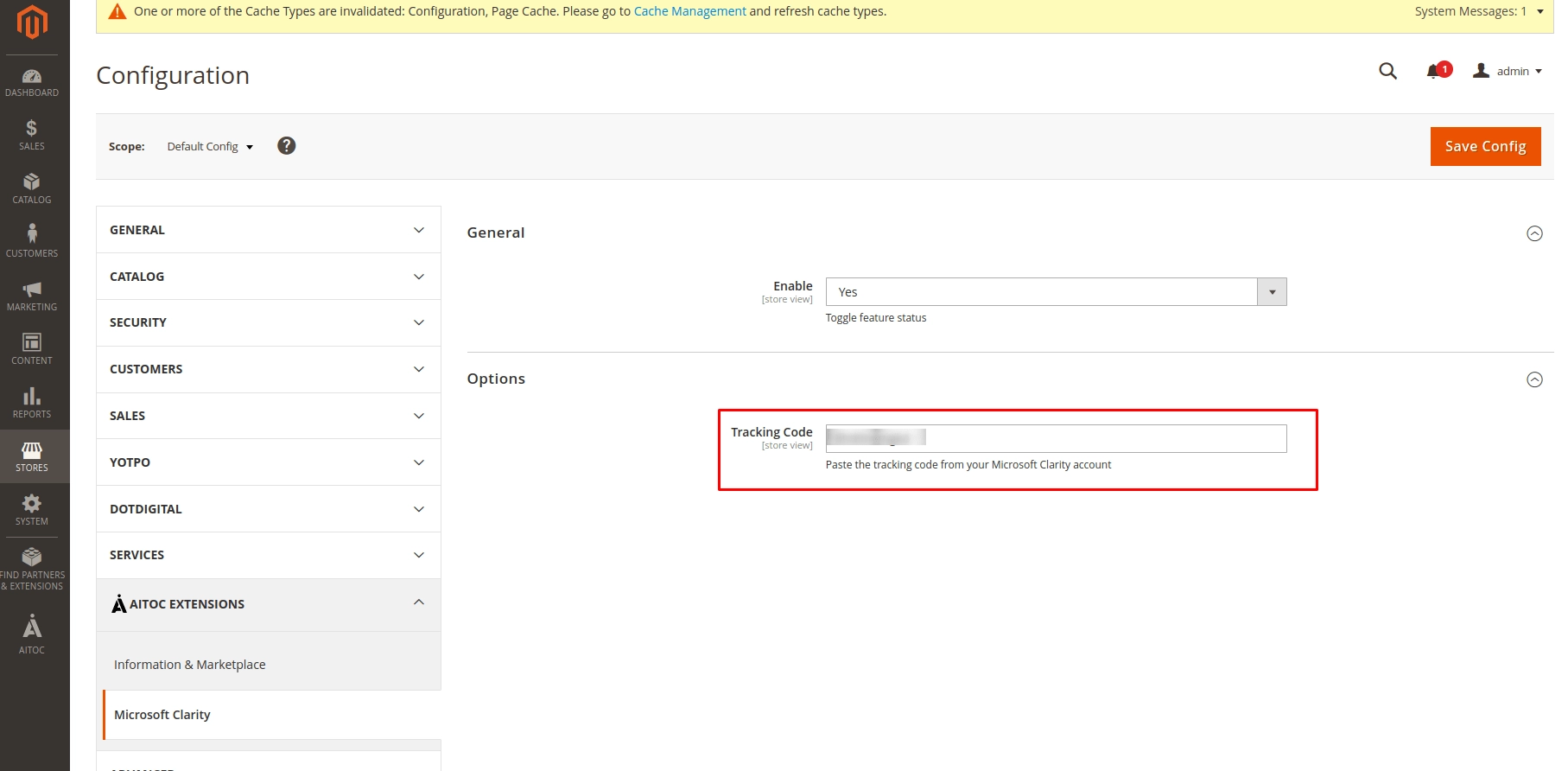
Task: Open the Enable Yes/No dropdown
Action: 1056,292
